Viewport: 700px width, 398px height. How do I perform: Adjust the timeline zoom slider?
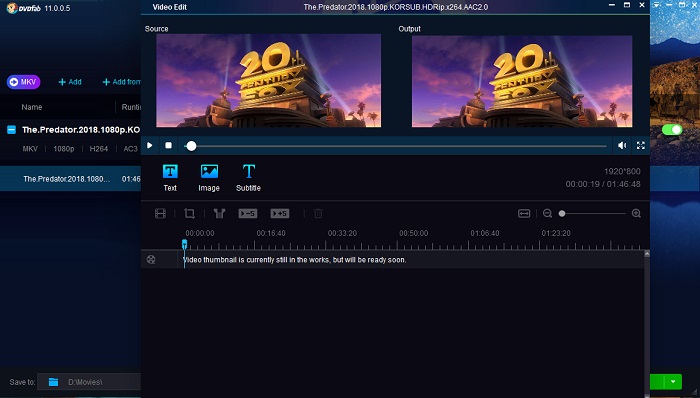[562, 214]
